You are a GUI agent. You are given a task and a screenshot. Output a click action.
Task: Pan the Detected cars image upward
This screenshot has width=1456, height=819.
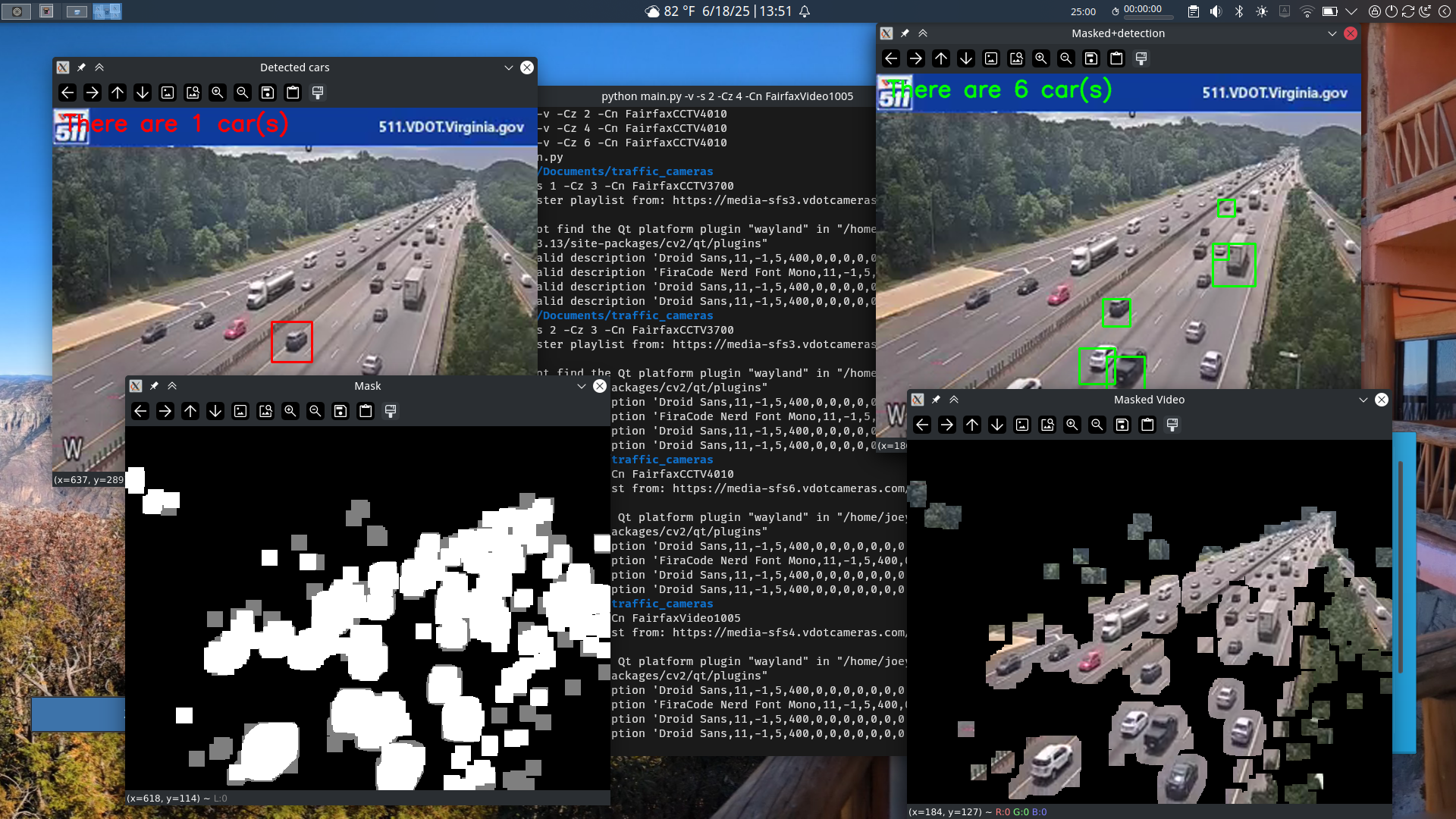tap(118, 93)
